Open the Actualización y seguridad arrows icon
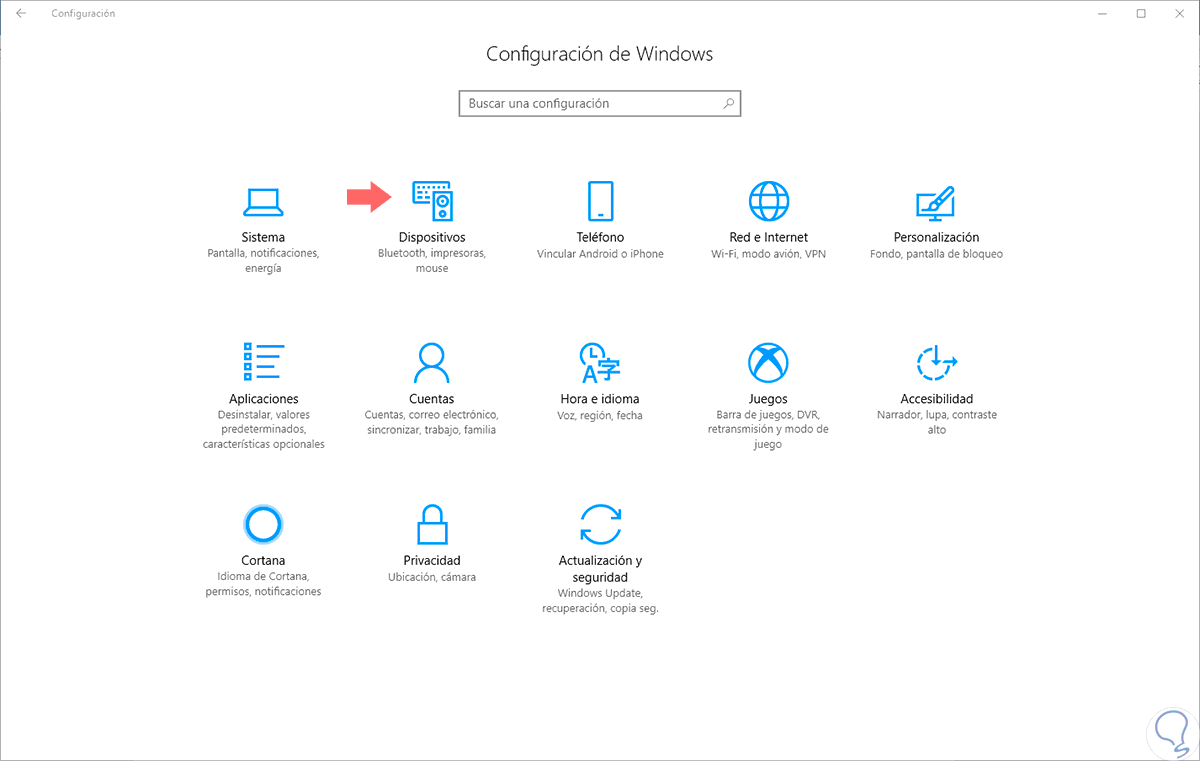Image resolution: width=1200 pixels, height=761 pixels. [600, 524]
